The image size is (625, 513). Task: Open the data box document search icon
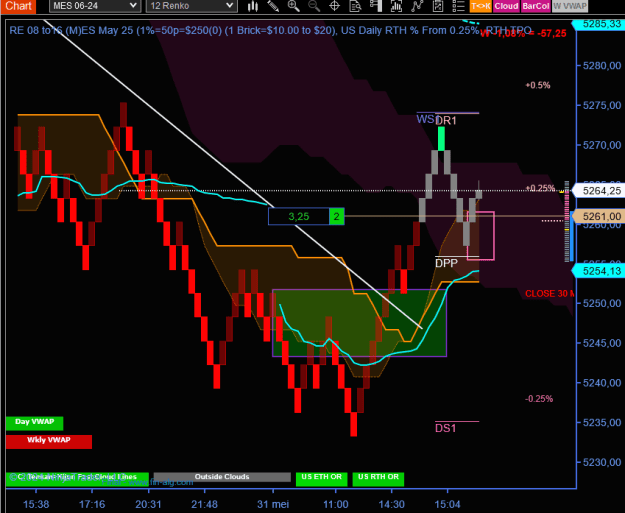(355, 6)
